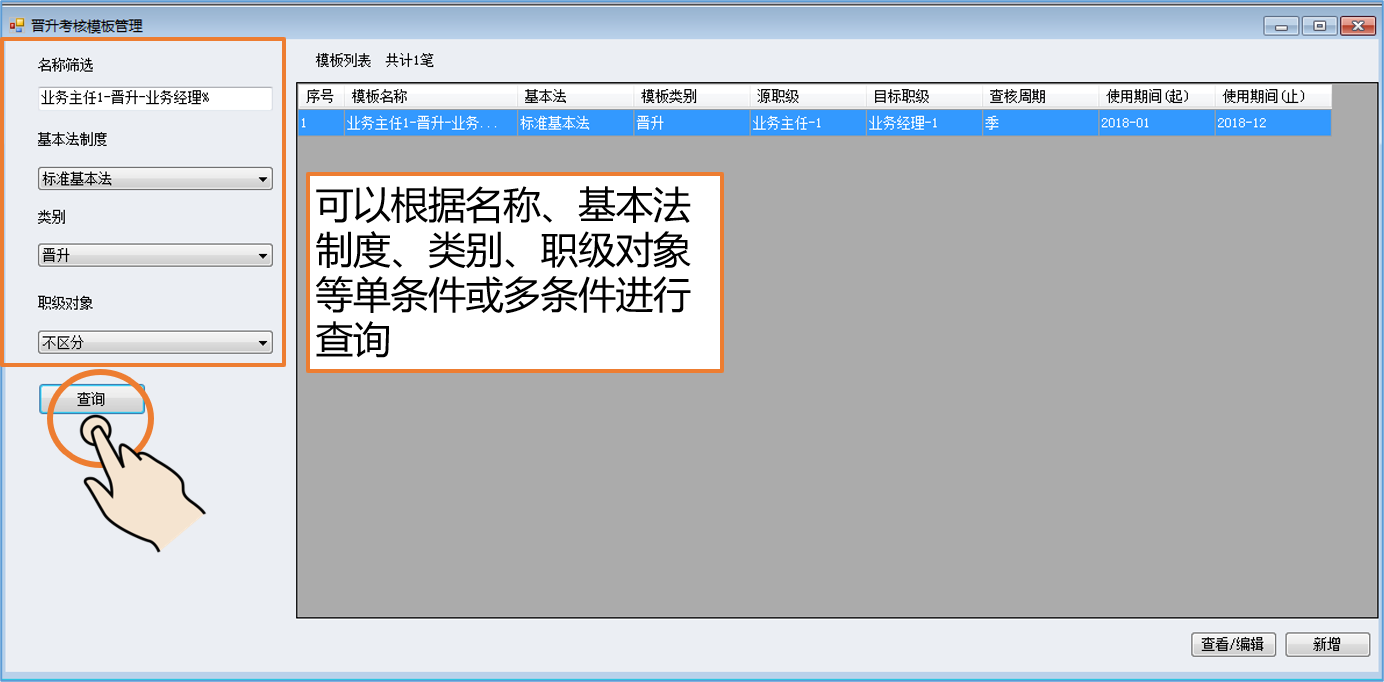
Task: Click the 源职级 column header
Action: pos(807,97)
